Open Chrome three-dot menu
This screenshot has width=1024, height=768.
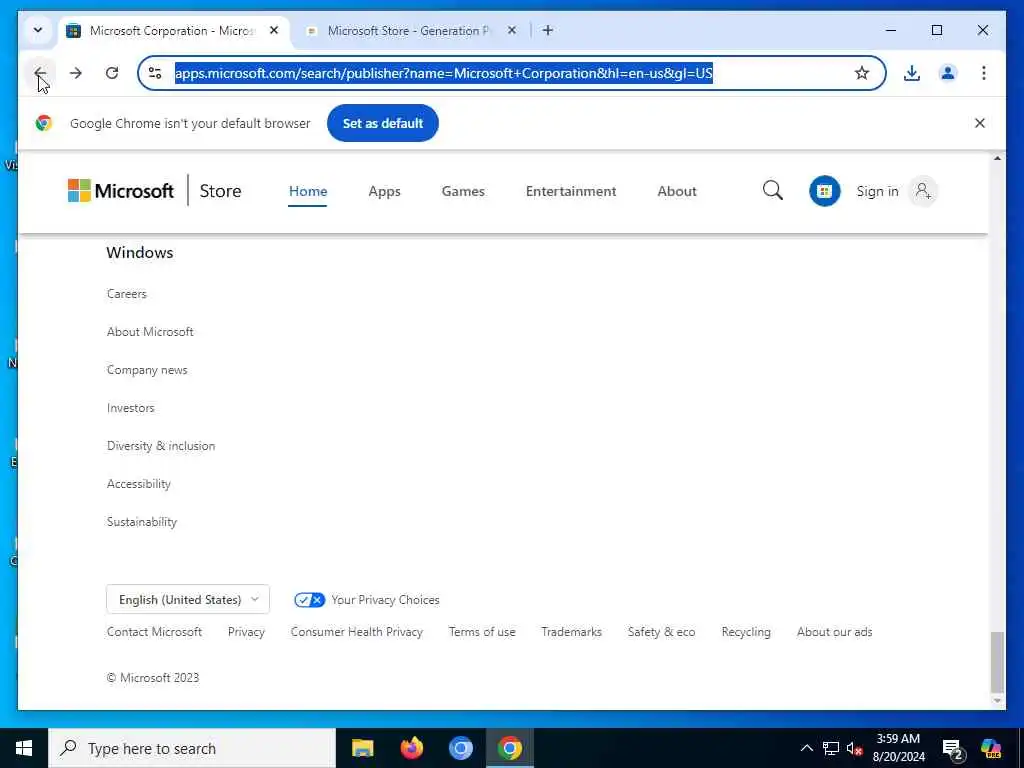[x=984, y=73]
